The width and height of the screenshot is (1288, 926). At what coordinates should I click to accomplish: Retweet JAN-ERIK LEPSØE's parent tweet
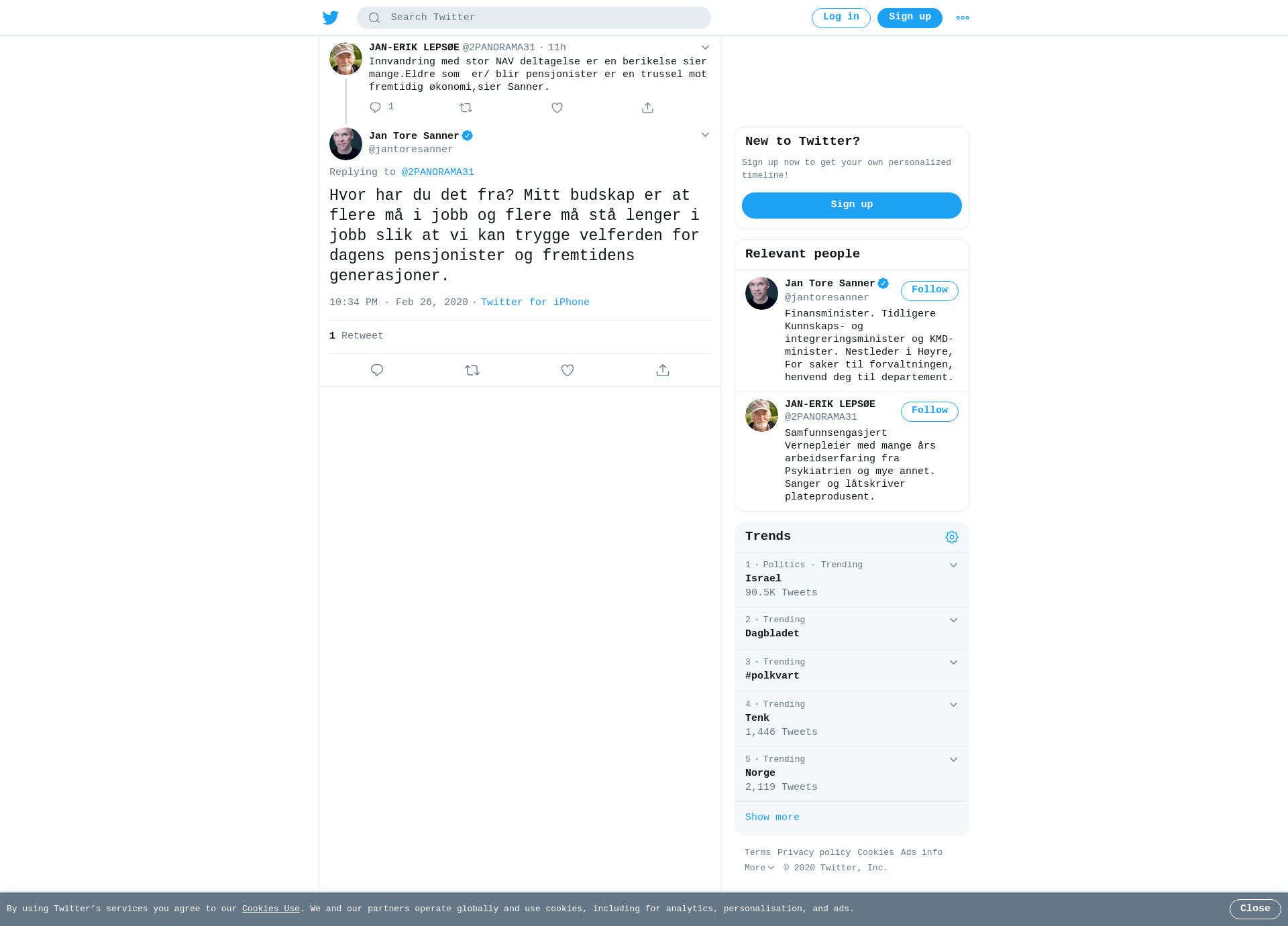pos(466,108)
